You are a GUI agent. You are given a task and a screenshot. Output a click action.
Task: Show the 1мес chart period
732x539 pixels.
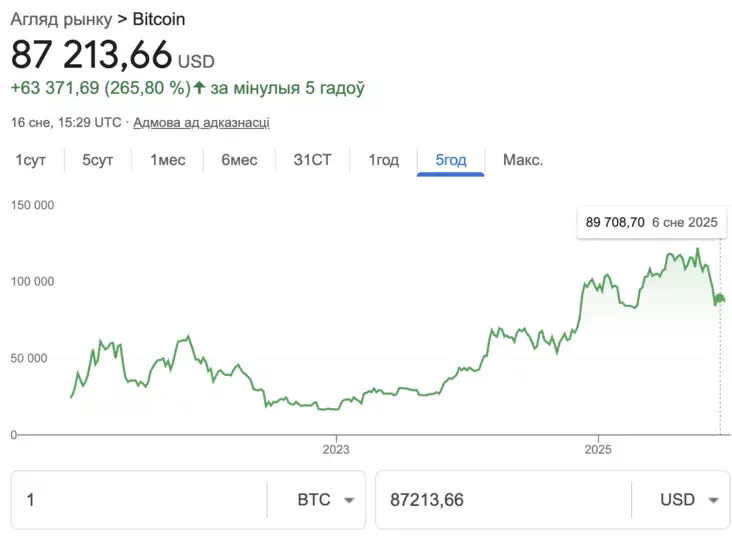point(168,160)
